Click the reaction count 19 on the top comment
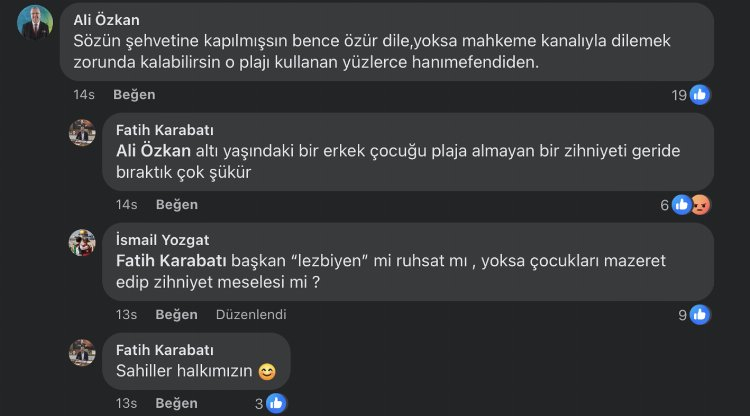This screenshot has width=750, height=416. pos(679,95)
